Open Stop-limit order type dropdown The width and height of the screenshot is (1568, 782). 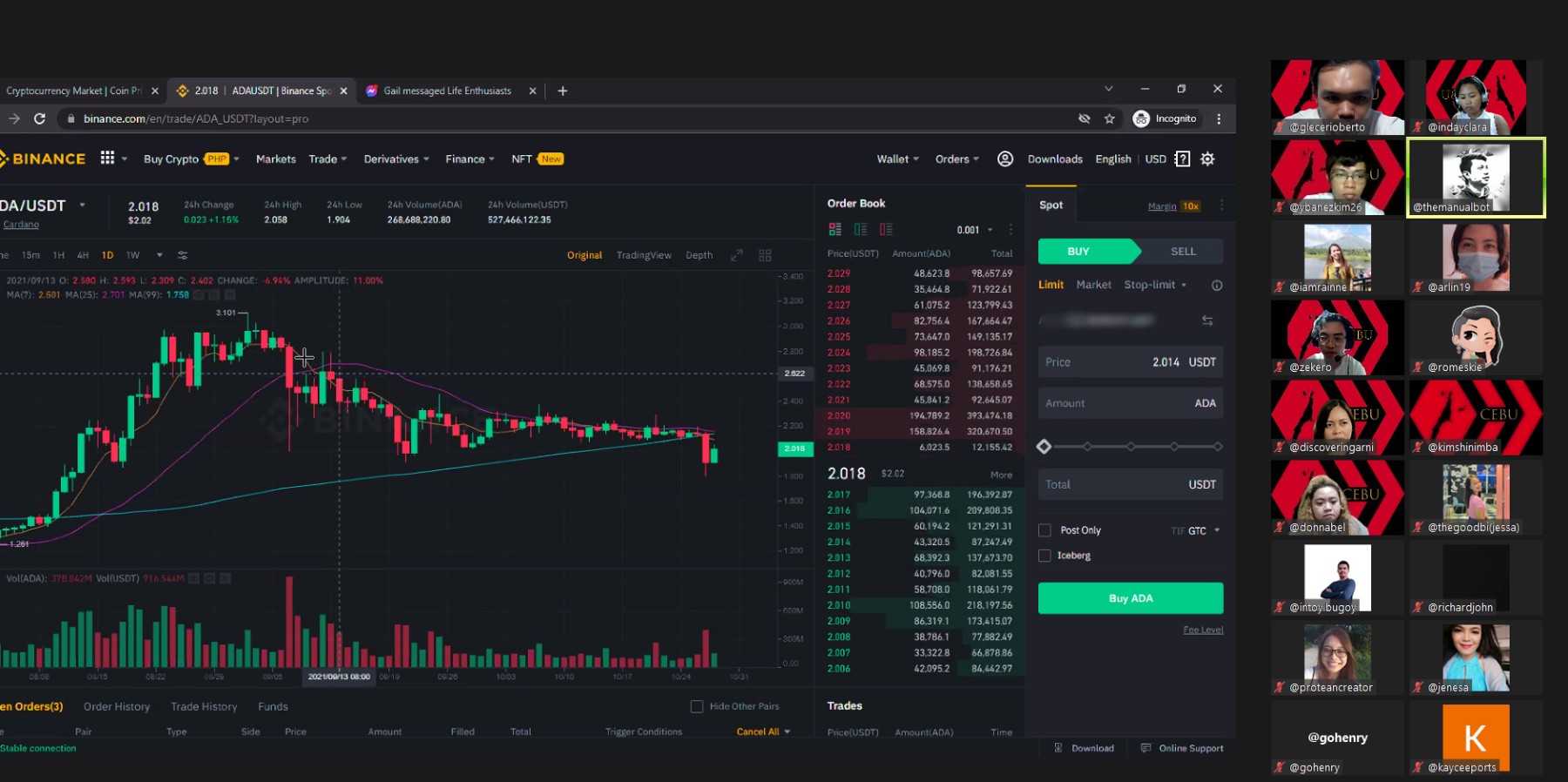(1155, 285)
